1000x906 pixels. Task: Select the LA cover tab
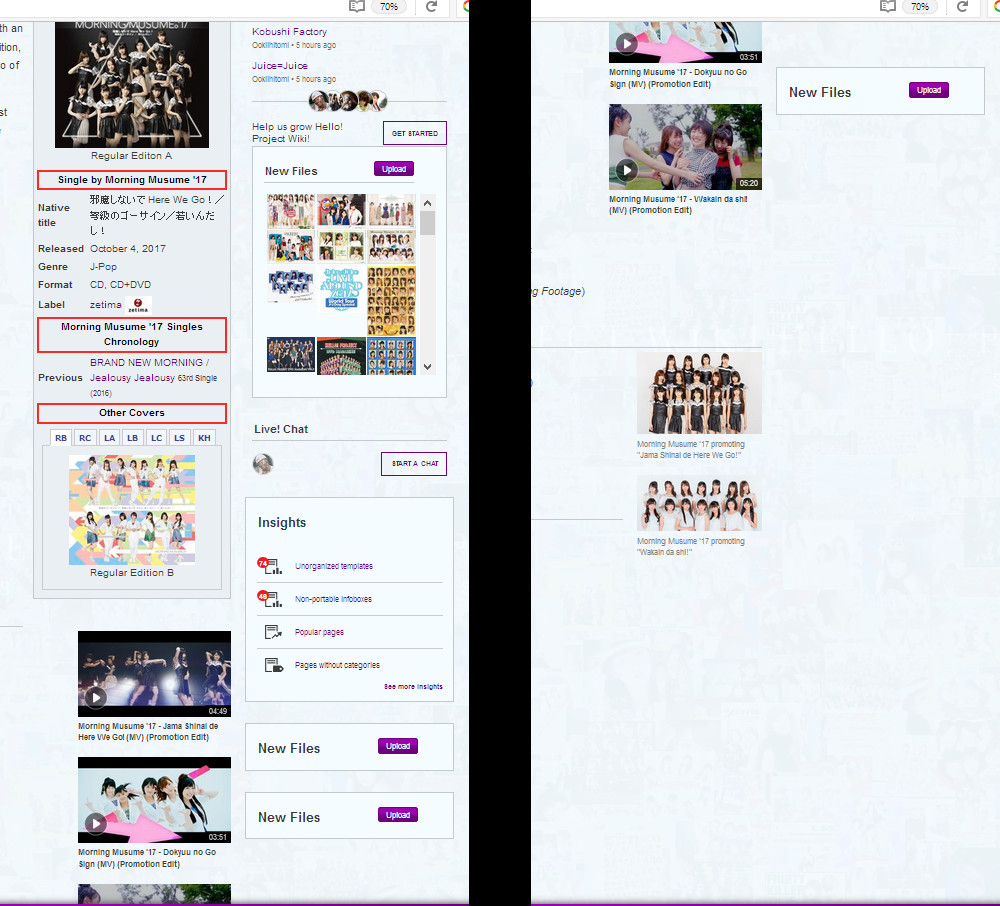110,438
